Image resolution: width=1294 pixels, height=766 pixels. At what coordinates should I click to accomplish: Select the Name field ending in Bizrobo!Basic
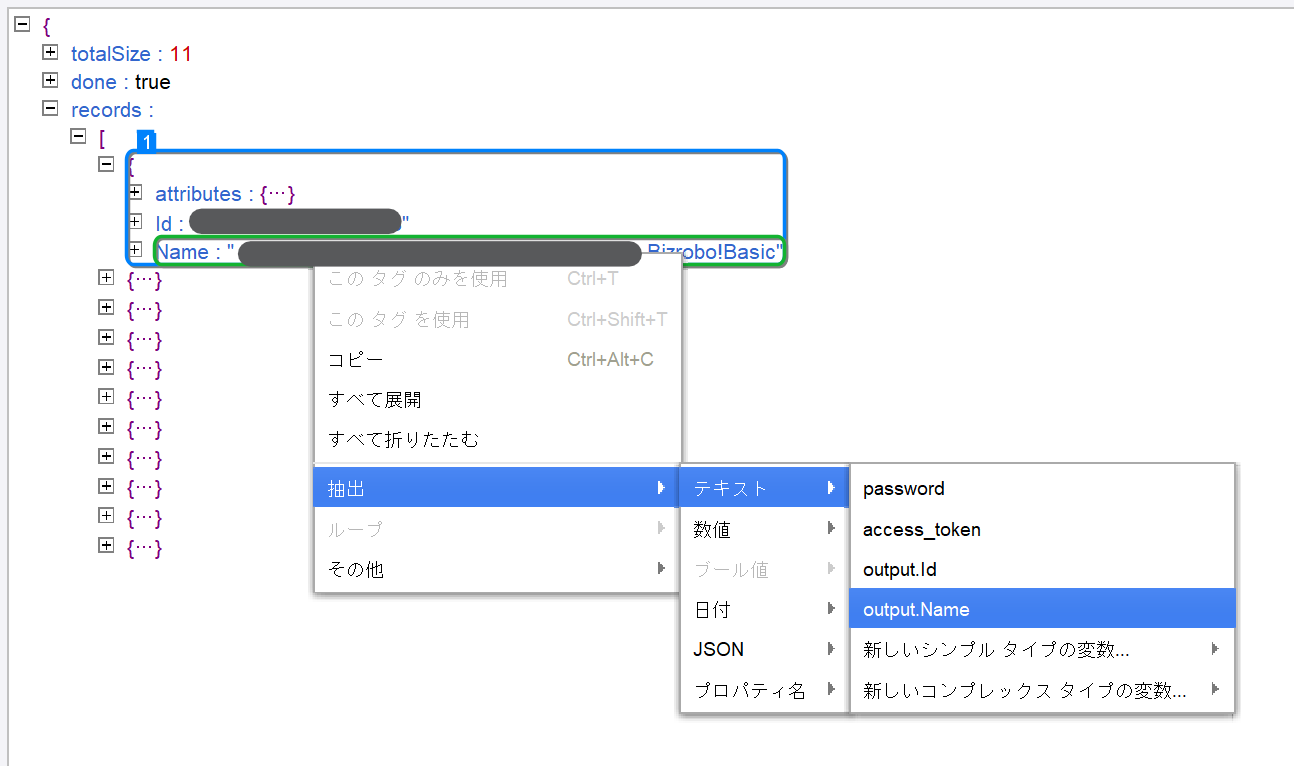pos(470,252)
